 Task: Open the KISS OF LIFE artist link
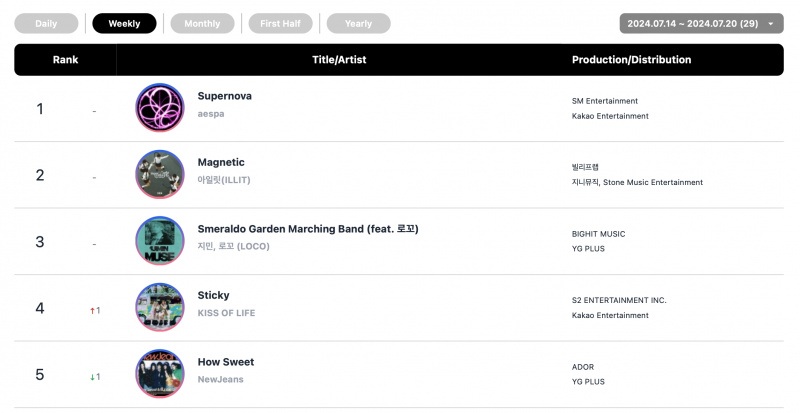(x=226, y=313)
